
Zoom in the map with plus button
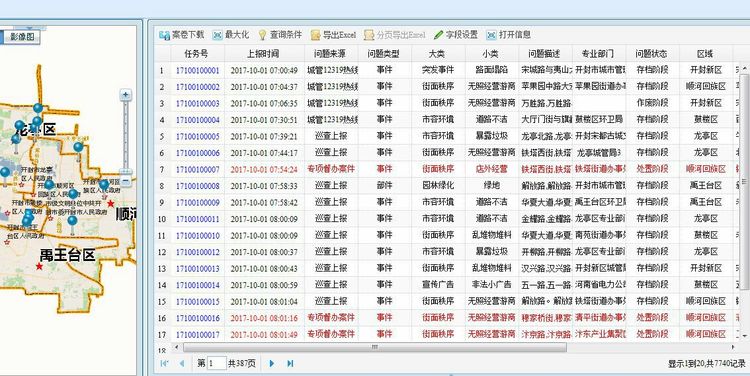click(x=125, y=95)
